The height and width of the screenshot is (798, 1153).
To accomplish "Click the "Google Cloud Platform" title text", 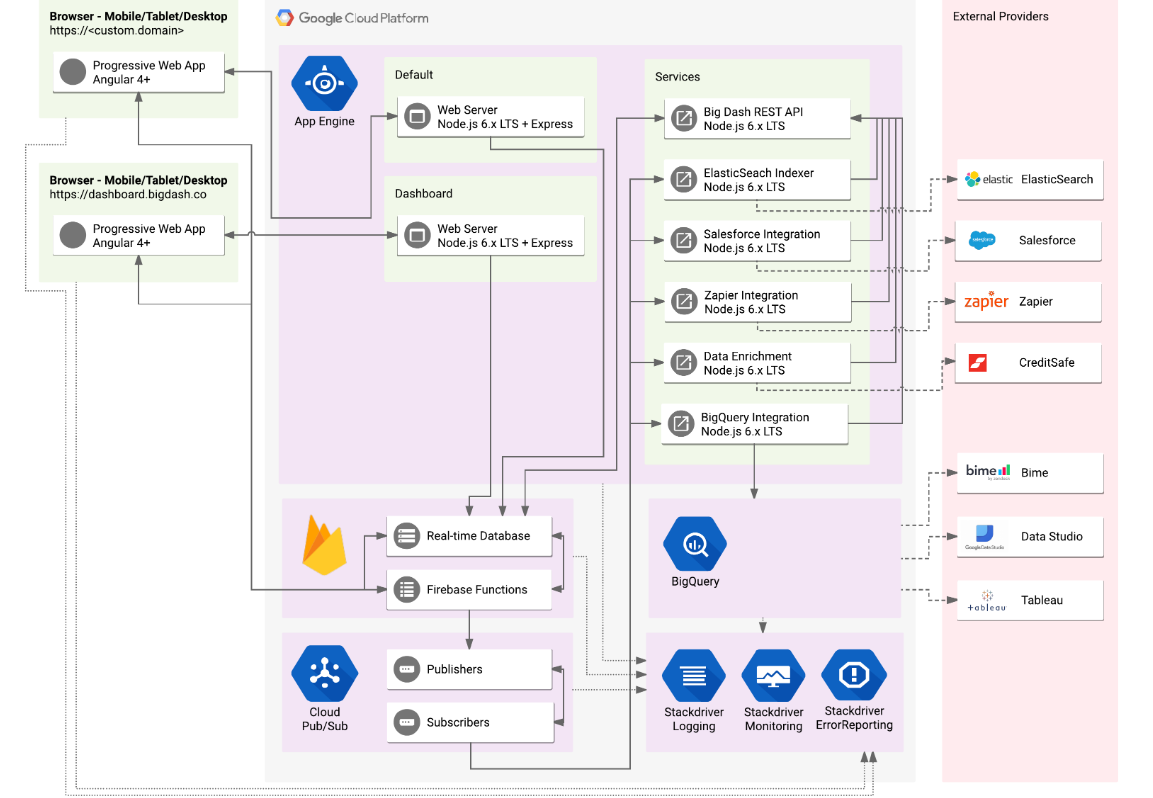I will (363, 18).
